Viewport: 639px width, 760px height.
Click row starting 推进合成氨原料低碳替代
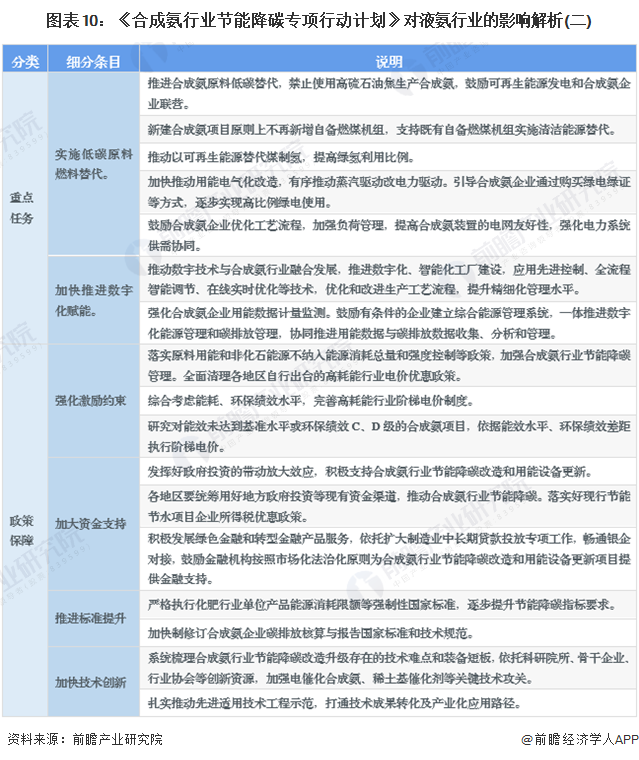(x=388, y=94)
